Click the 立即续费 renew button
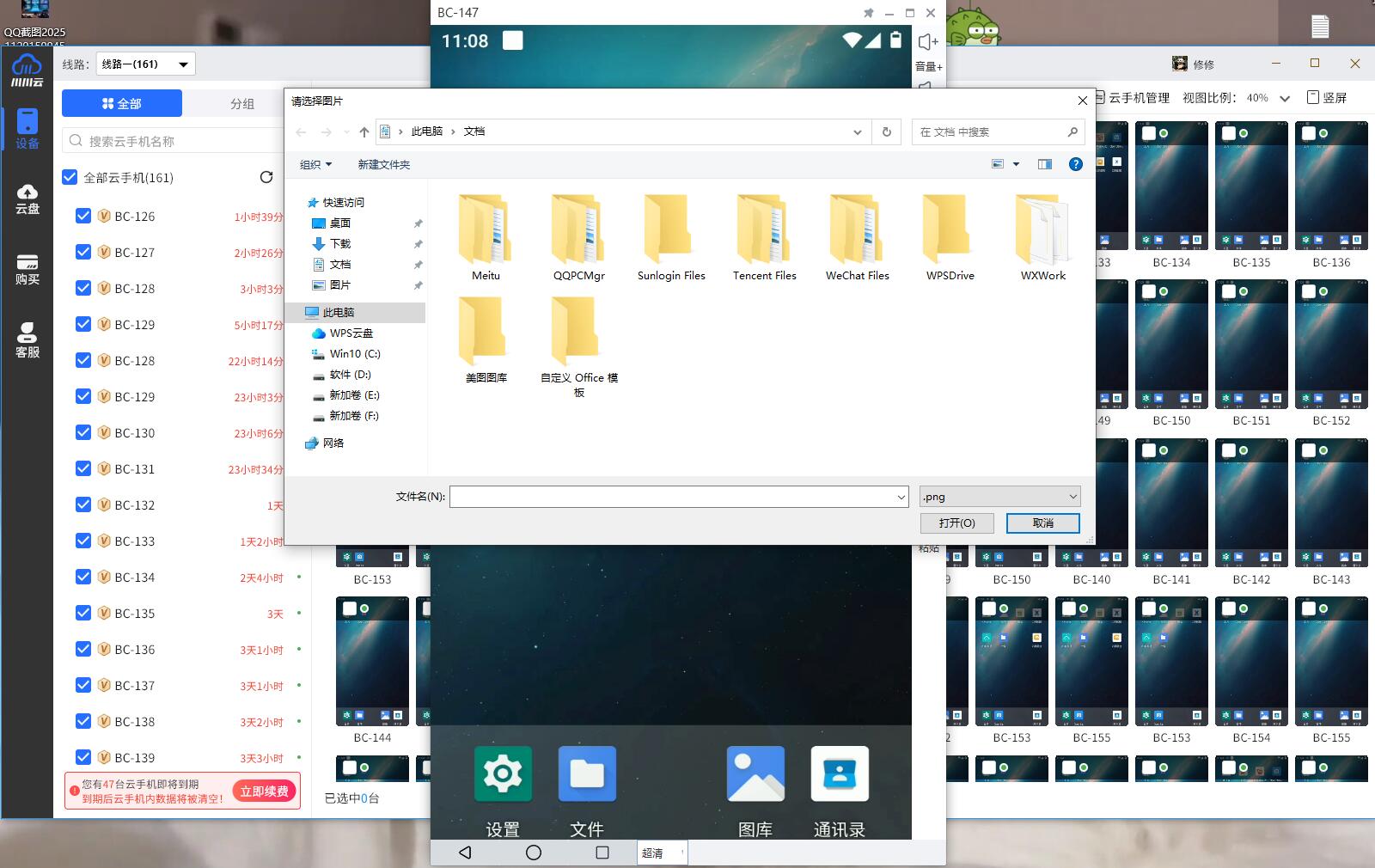1375x868 pixels. 264,791
